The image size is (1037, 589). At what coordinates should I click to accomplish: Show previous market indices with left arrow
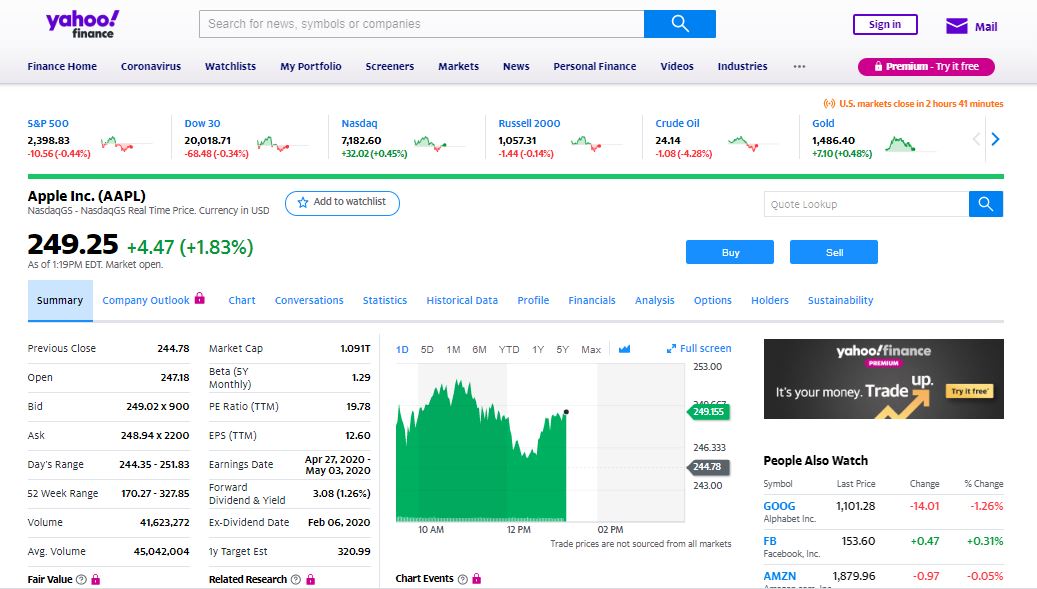point(976,139)
